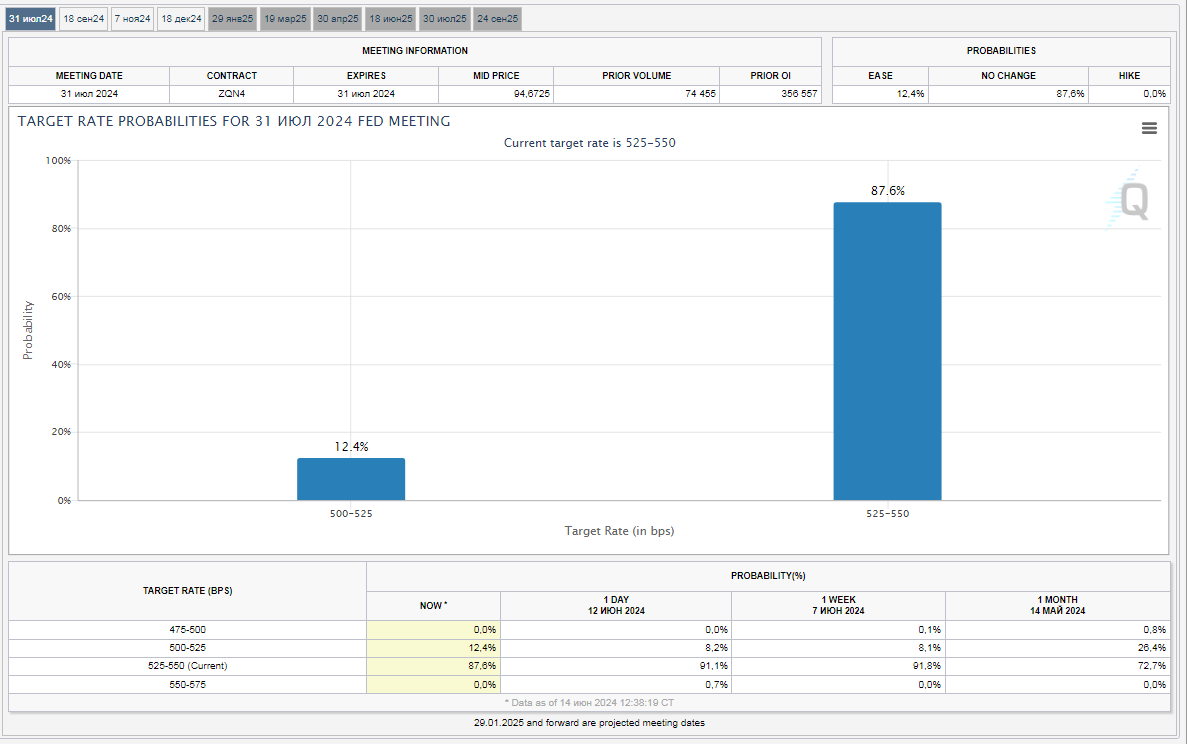Click the 87.6% bar for 525-550

[887, 350]
